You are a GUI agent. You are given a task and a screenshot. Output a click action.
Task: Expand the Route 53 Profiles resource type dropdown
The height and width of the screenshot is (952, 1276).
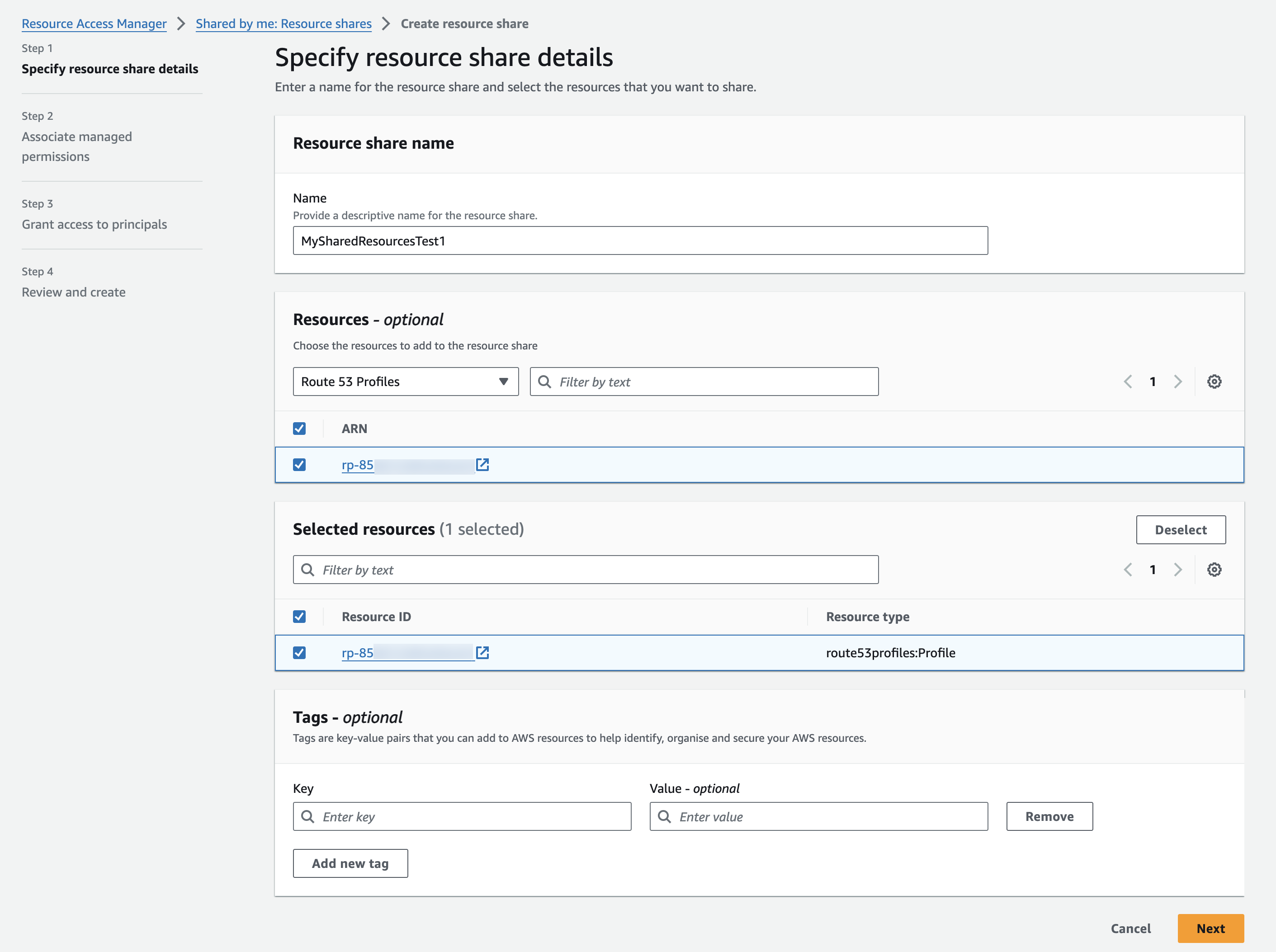click(x=405, y=382)
